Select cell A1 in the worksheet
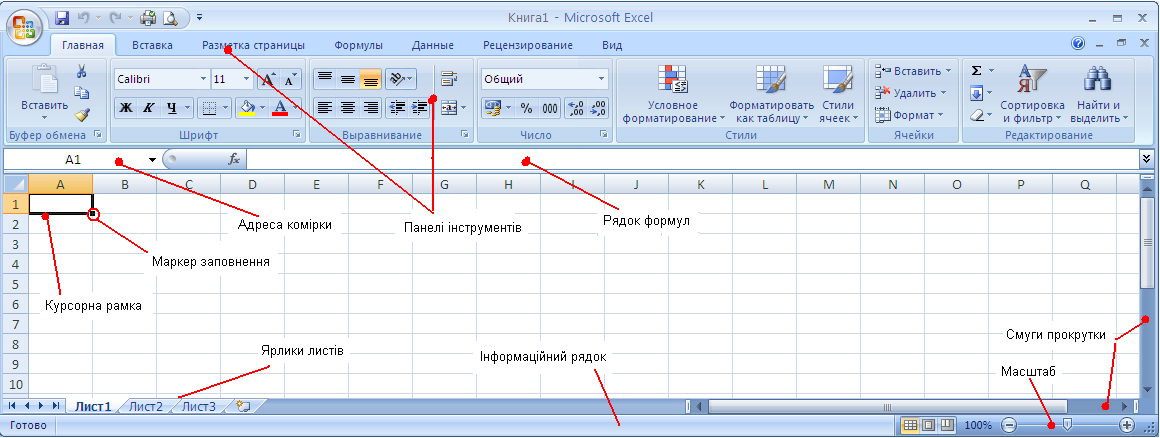 tap(61, 203)
